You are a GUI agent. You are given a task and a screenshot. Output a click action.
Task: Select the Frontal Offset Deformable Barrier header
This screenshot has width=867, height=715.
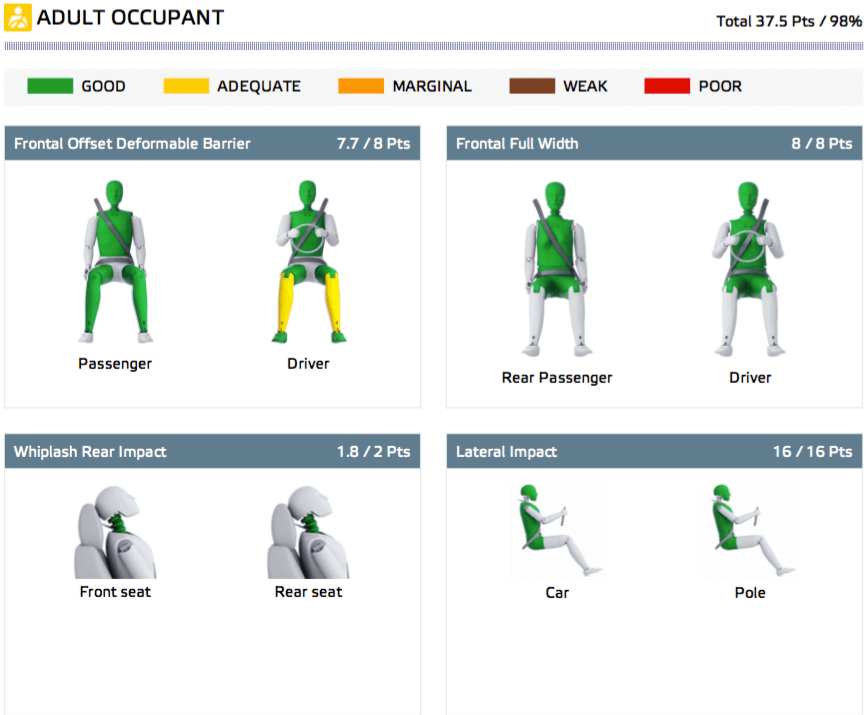132,144
